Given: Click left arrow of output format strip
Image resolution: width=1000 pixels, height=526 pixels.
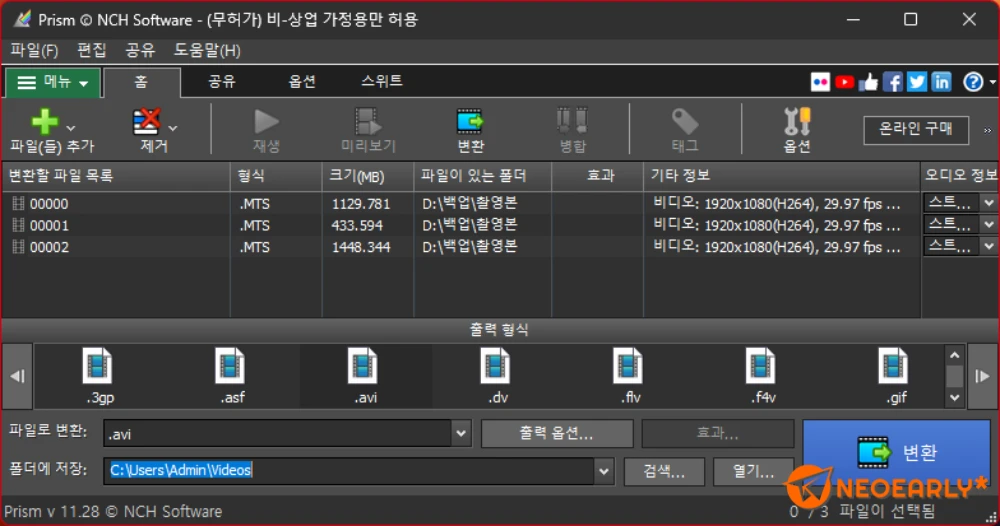Looking at the screenshot, I should 17,376.
